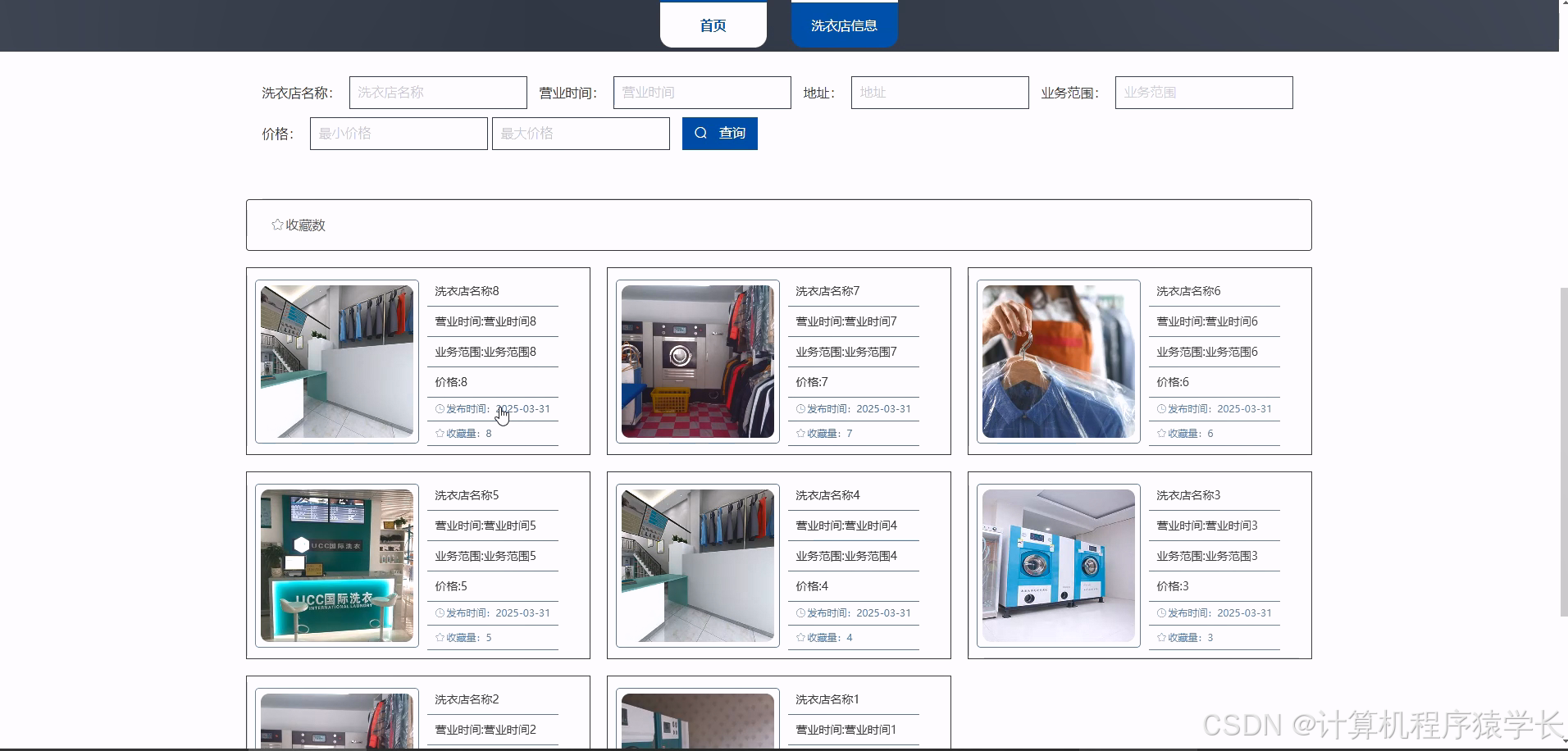This screenshot has width=1568, height=751.
Task: Click the 营业时间 search field
Action: [x=702, y=93]
